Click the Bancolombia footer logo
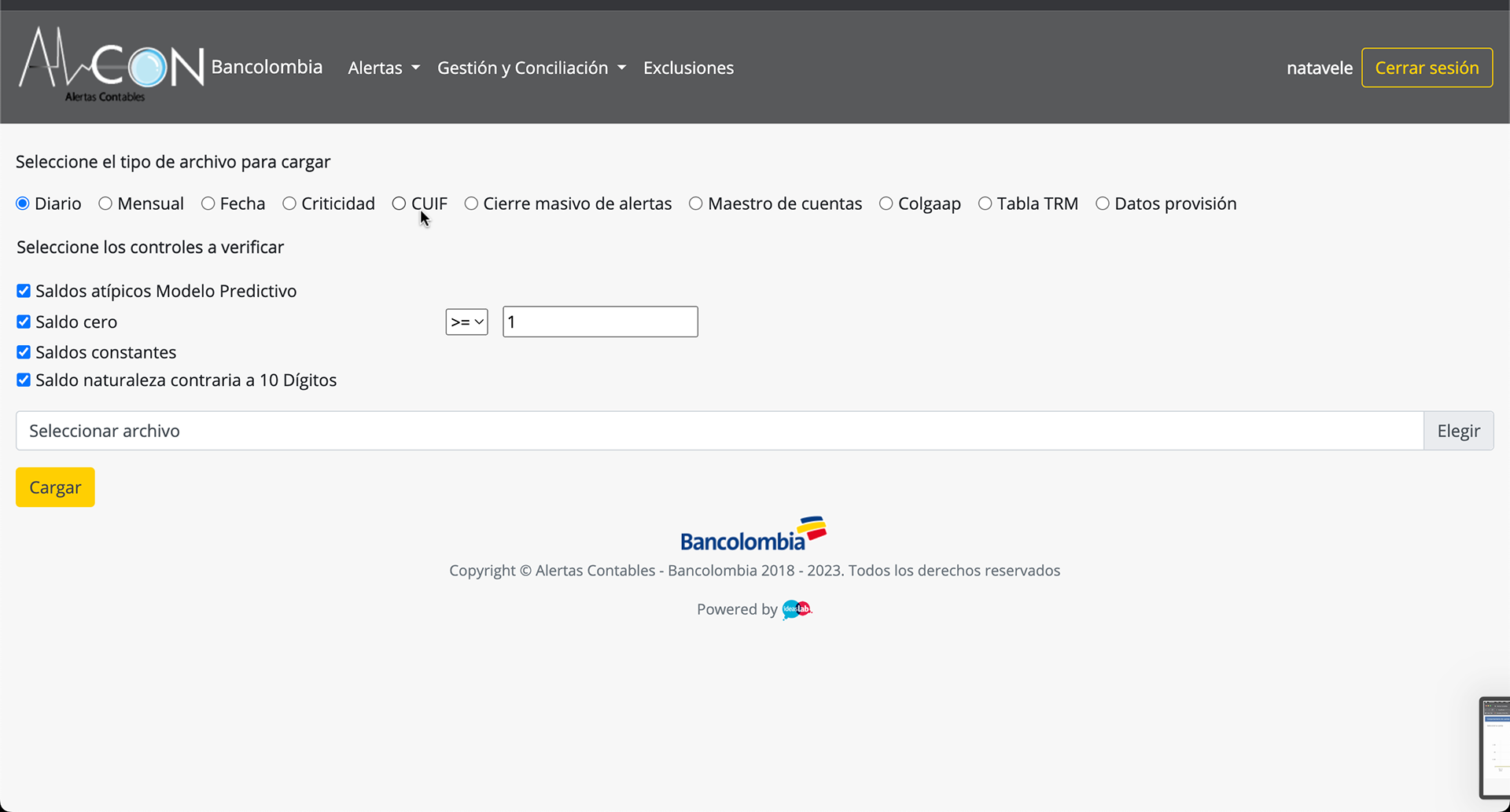Viewport: 1510px width, 812px height. click(x=753, y=534)
